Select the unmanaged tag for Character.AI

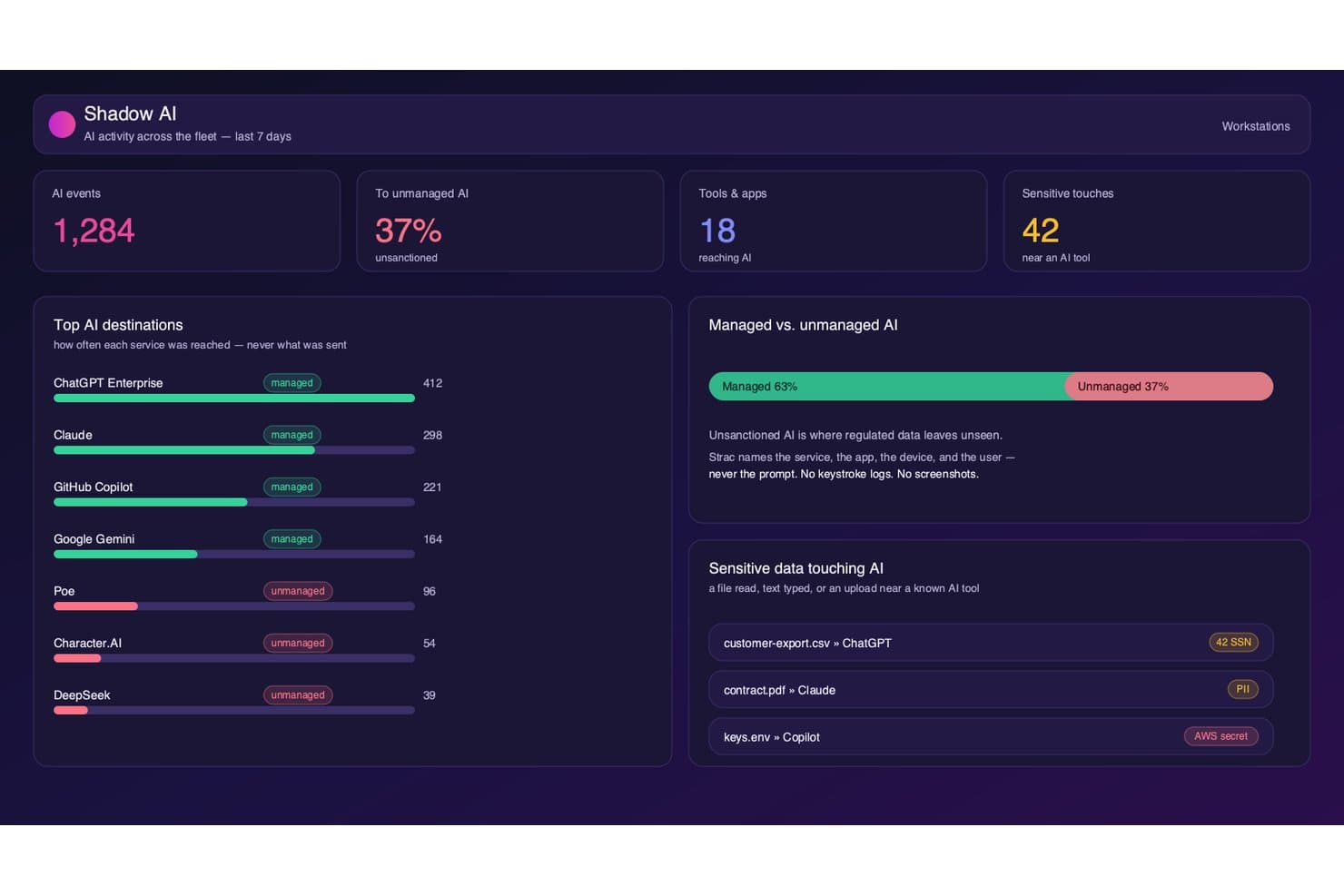pos(298,643)
